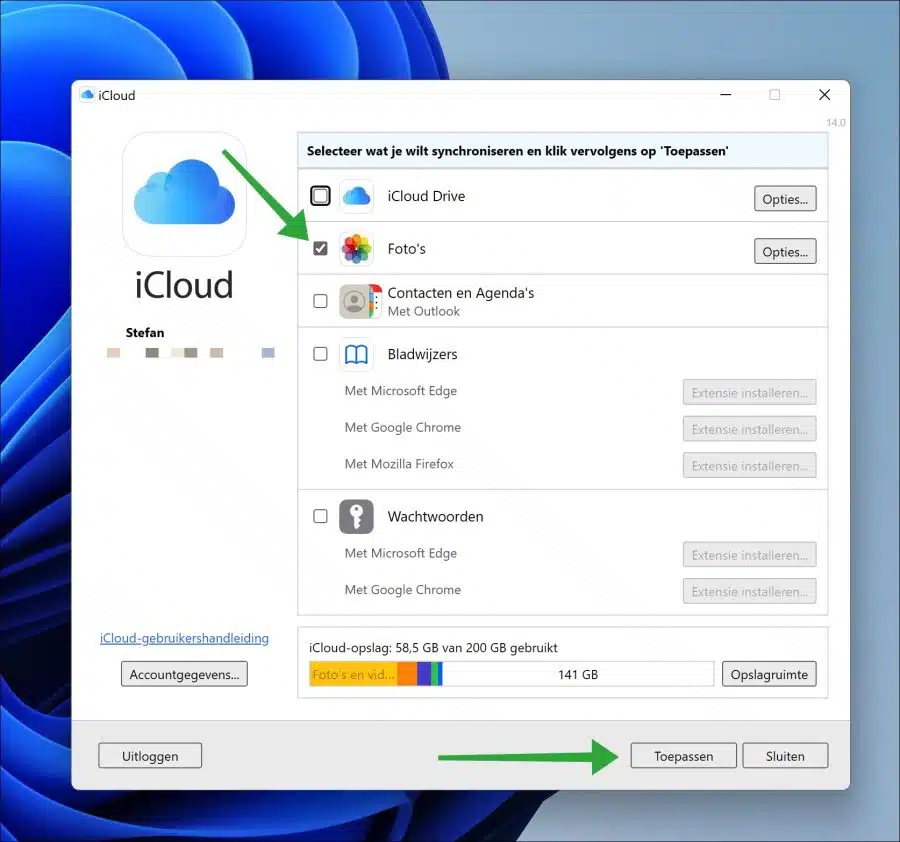Install Bladwijzers extension for Google Chrome
The image size is (900, 842).
(x=749, y=429)
